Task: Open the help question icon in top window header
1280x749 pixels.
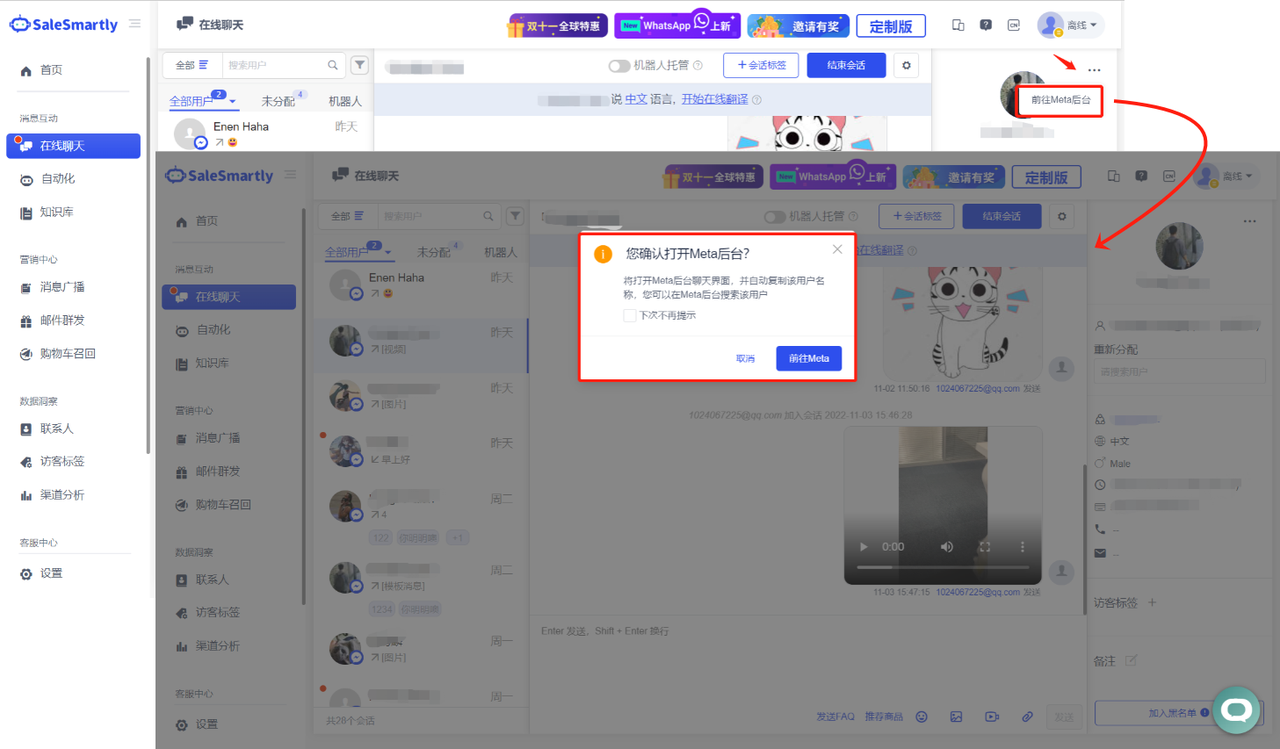Action: coord(986,25)
